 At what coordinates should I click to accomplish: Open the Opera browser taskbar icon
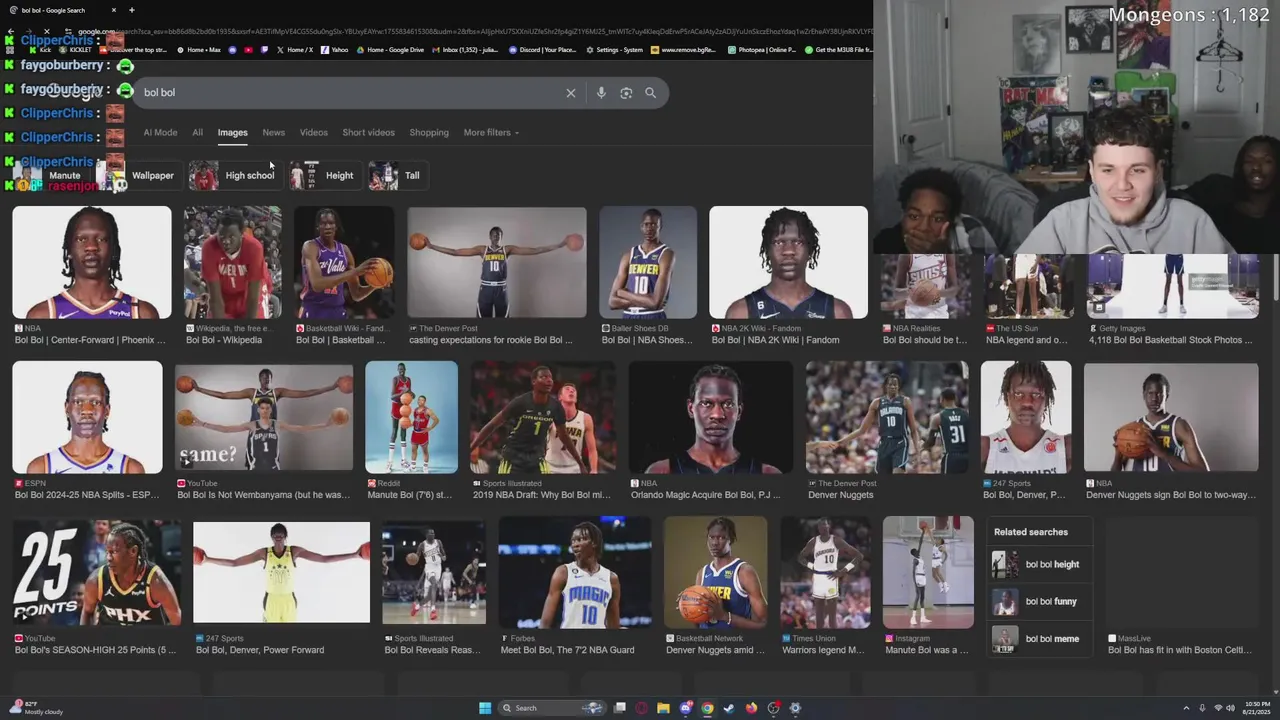click(641, 708)
